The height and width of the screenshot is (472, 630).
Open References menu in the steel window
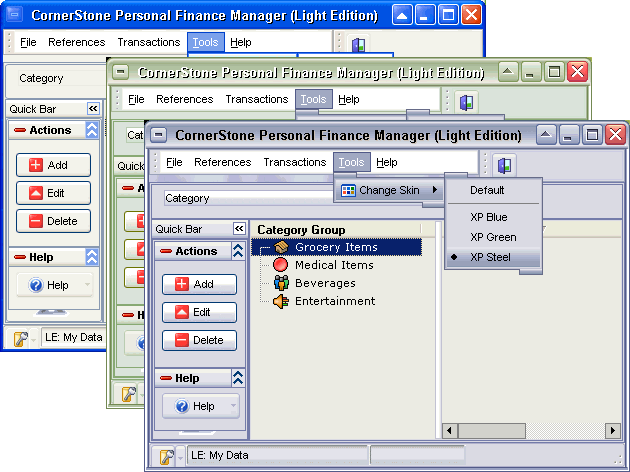[223, 162]
